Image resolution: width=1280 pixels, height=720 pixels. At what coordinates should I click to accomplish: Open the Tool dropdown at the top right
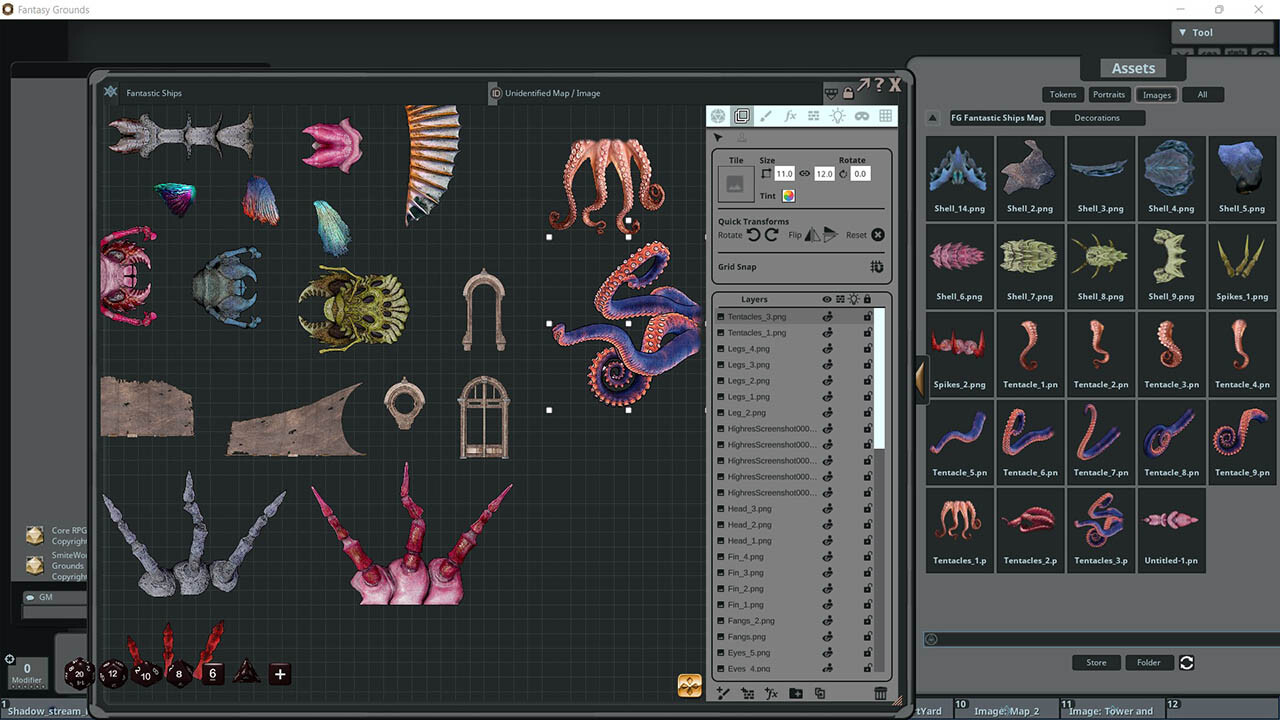click(x=1202, y=31)
